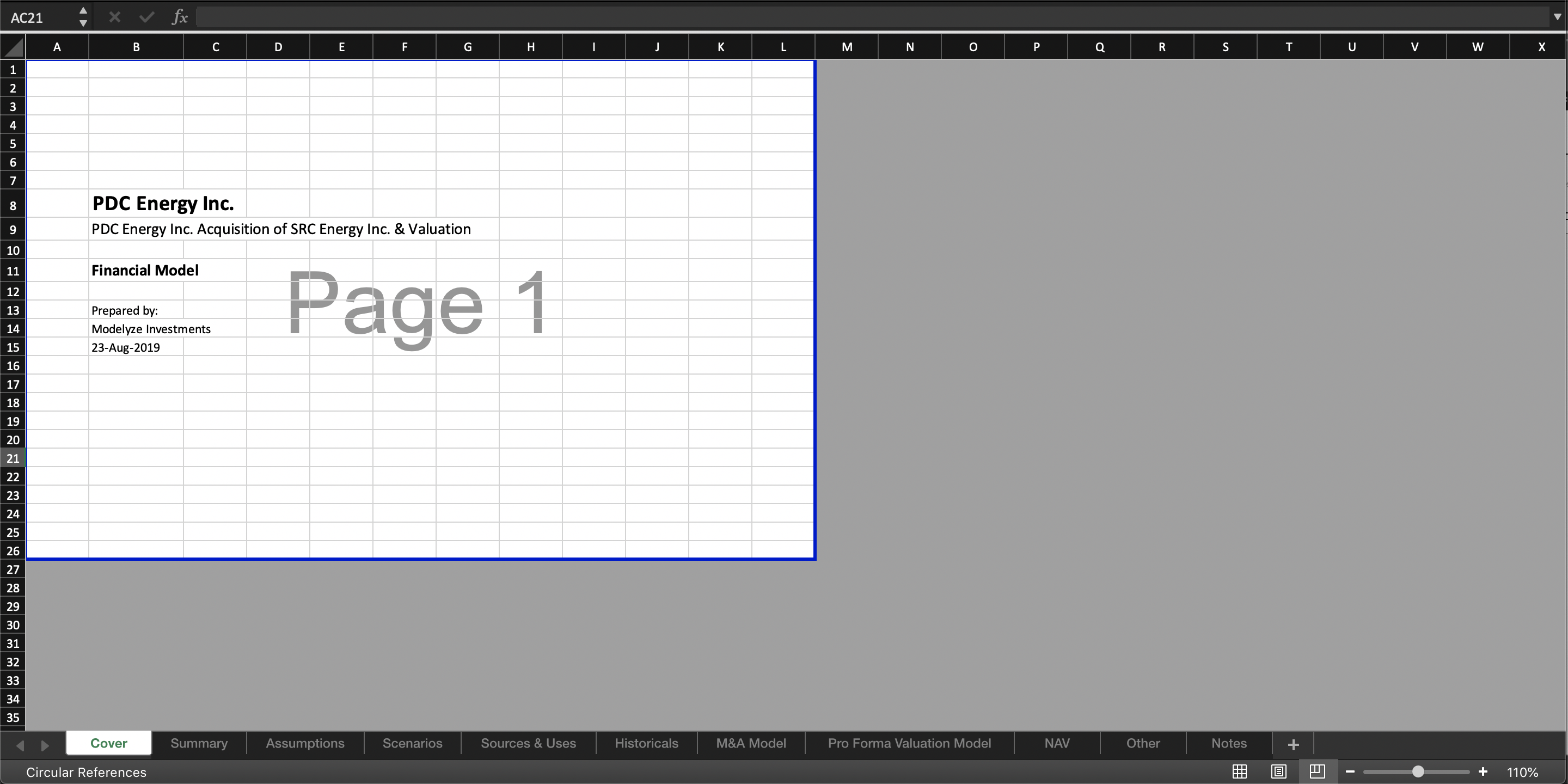The height and width of the screenshot is (784, 1568).
Task: Click the zoom in plus button
Action: 1483,772
